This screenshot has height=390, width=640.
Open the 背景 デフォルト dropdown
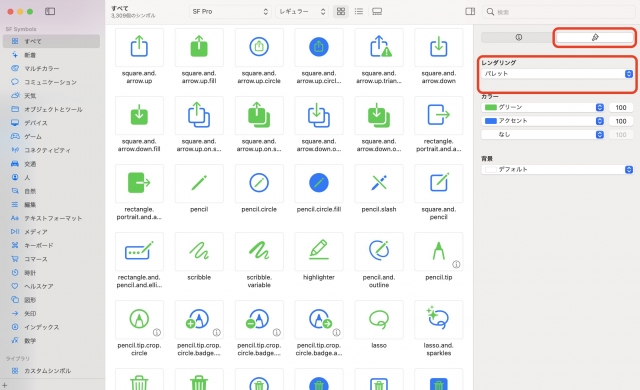click(x=557, y=169)
